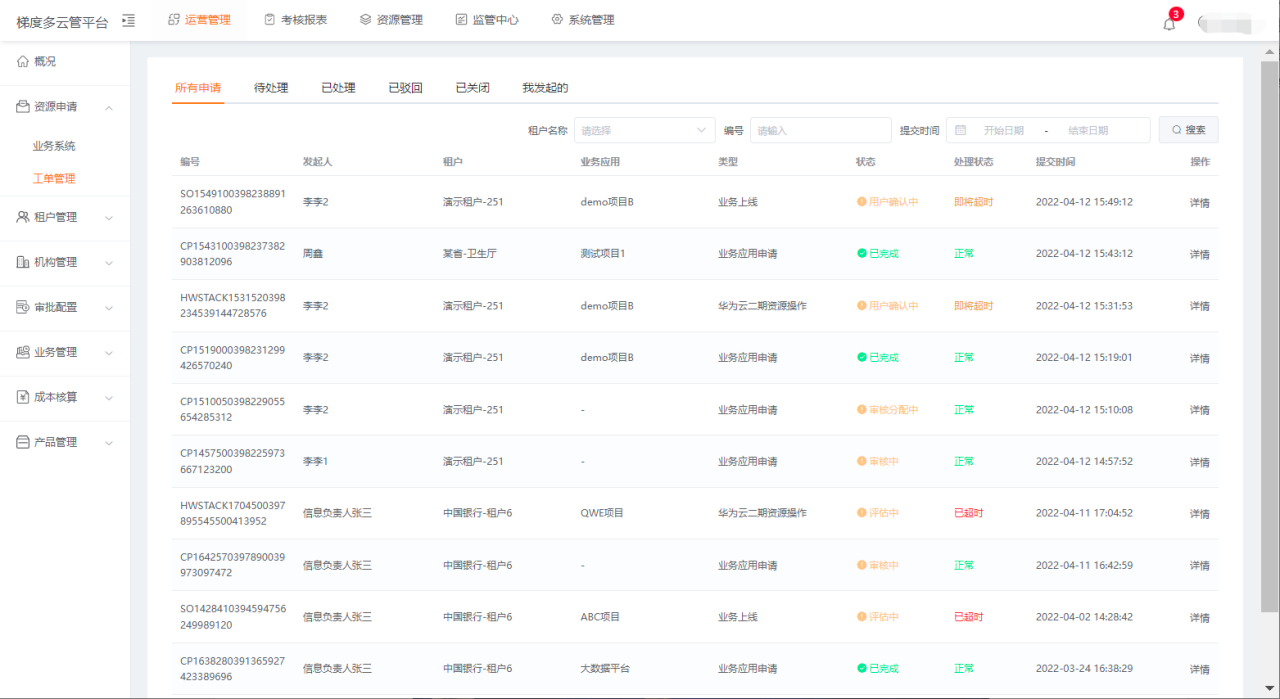1280x699 pixels.
Task: Switch to the 待处理 tab
Action: coord(271,88)
